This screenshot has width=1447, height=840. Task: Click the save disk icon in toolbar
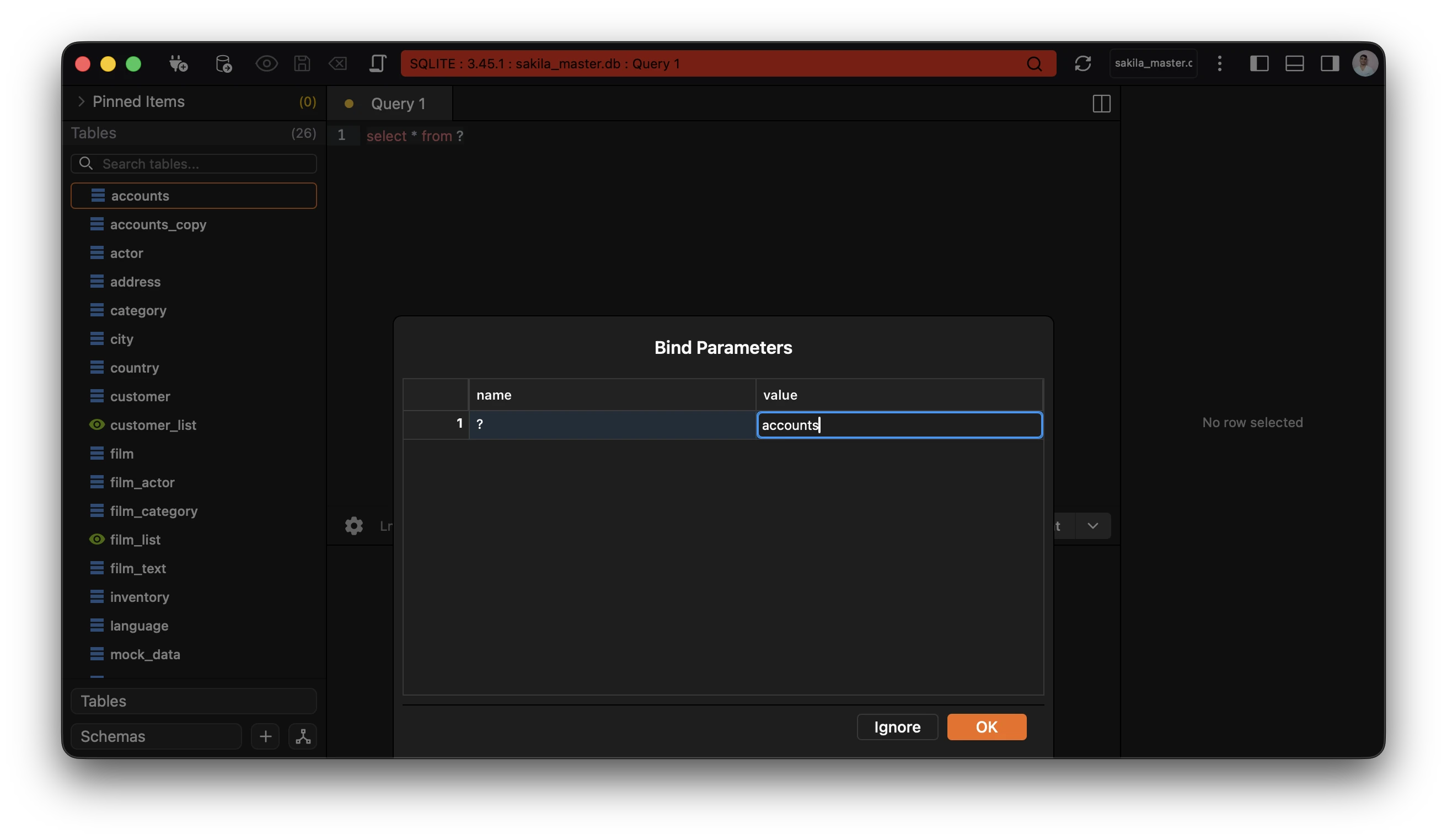(x=302, y=64)
